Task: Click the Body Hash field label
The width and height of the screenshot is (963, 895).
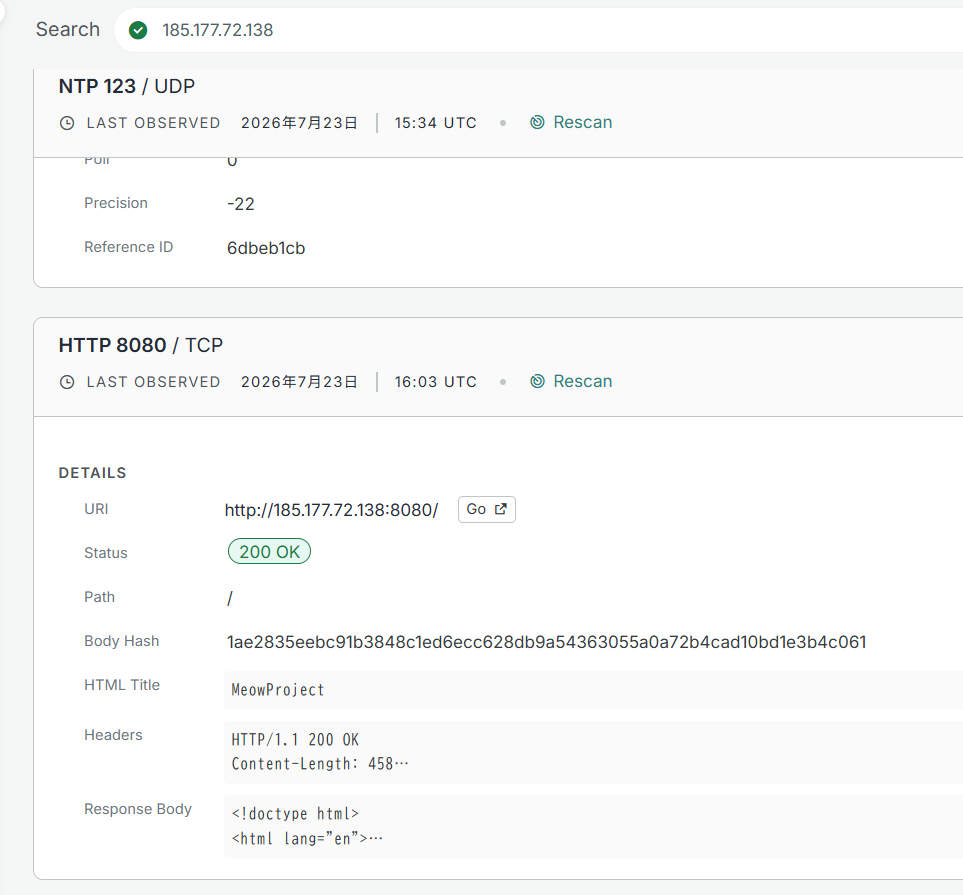Action: [122, 641]
